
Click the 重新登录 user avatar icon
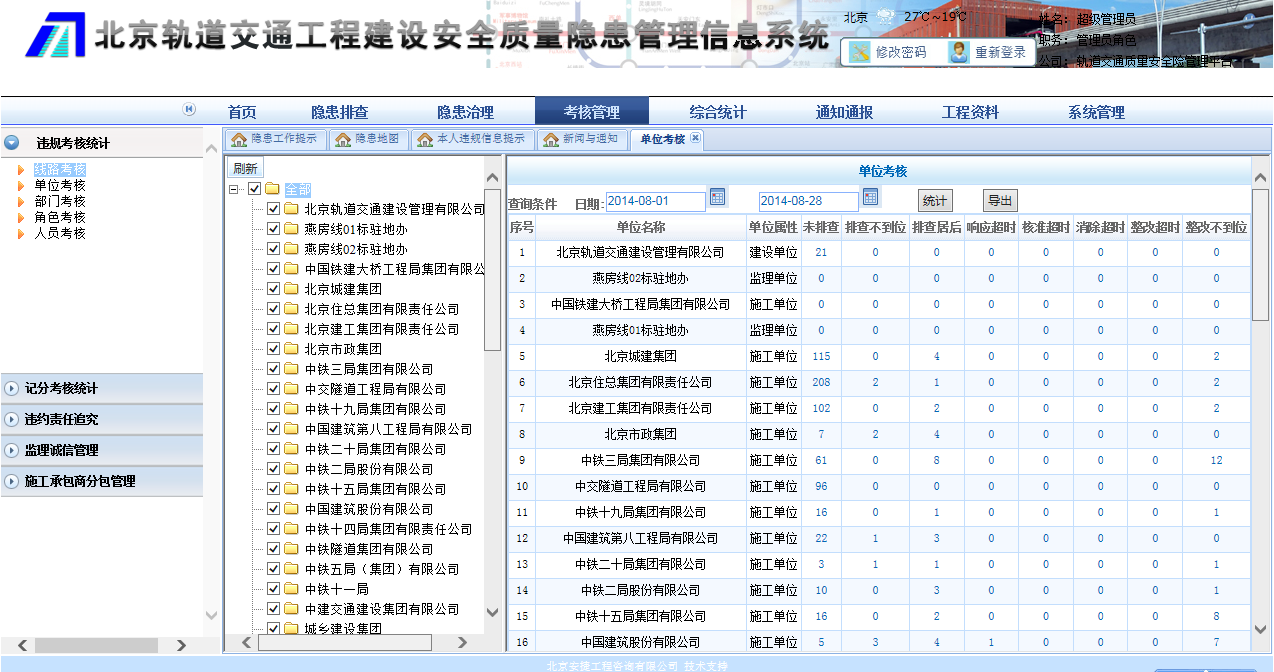959,52
